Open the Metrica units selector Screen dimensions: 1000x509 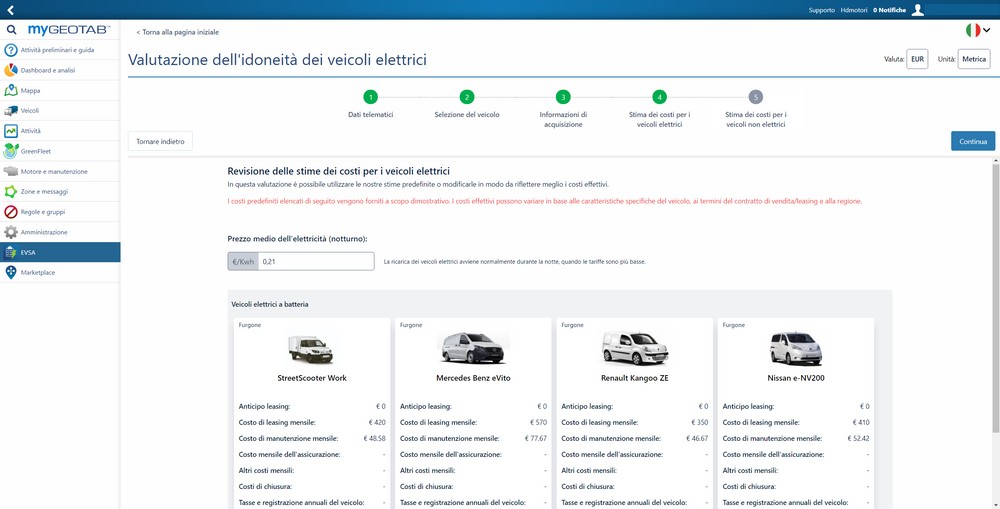pos(974,59)
